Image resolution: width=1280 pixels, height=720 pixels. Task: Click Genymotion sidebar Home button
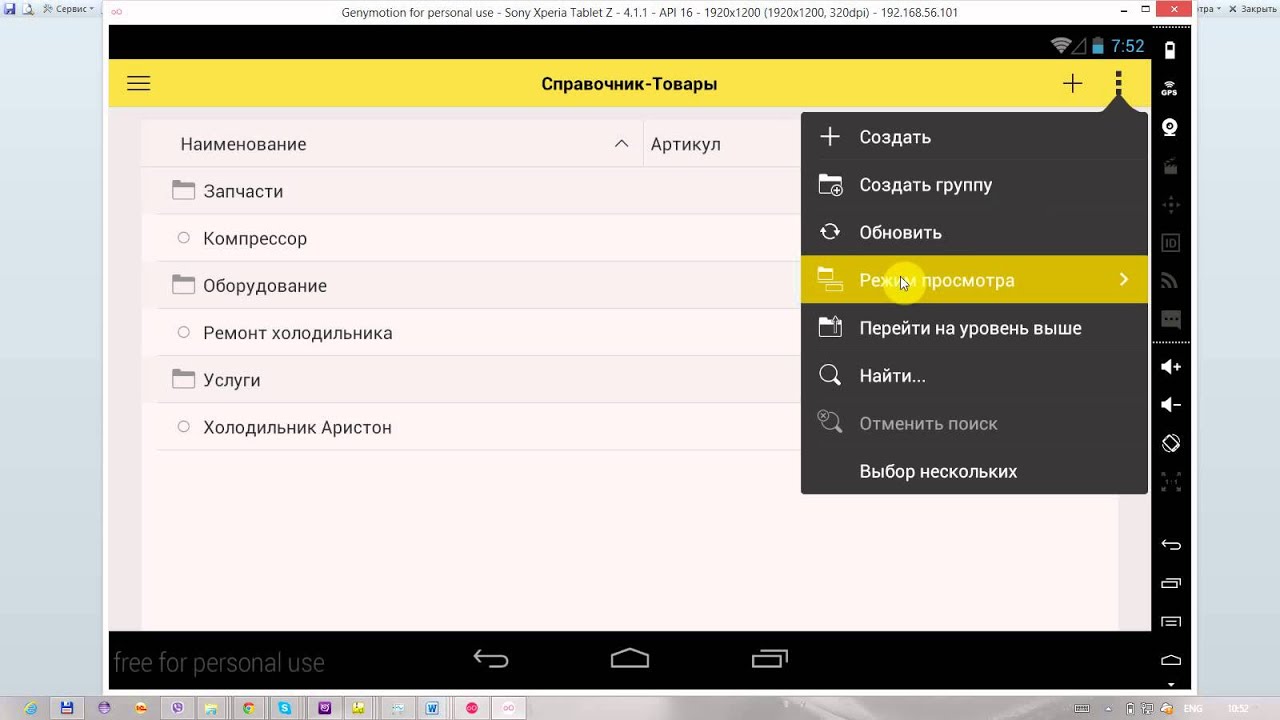click(1171, 660)
